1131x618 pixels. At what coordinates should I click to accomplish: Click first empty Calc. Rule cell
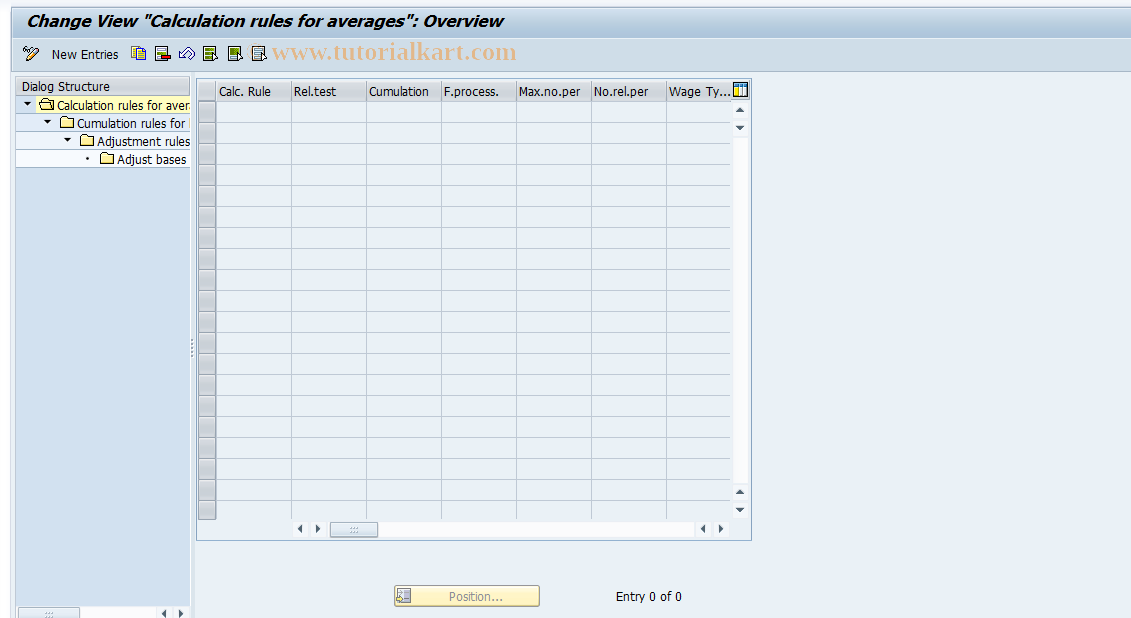coord(254,112)
